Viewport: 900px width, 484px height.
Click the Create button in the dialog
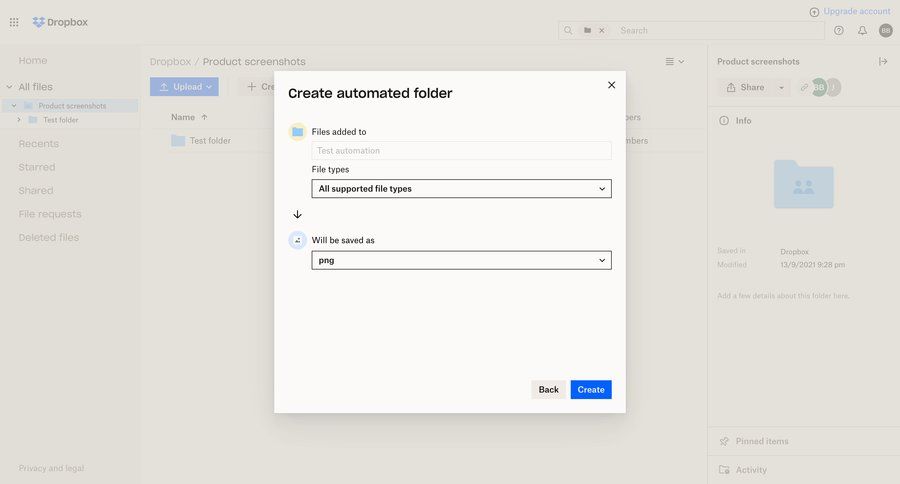click(591, 389)
